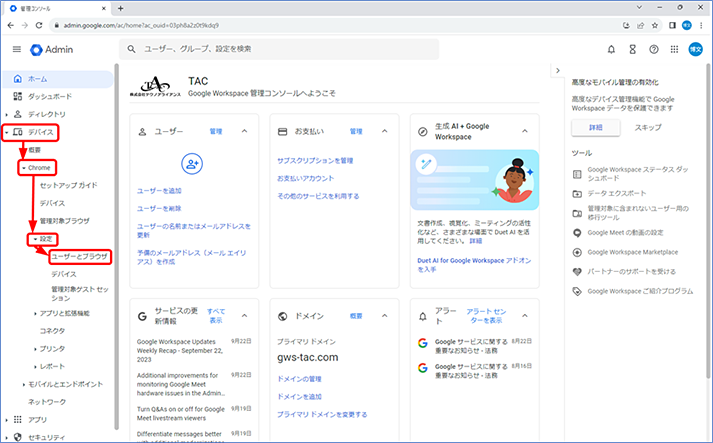Open a new browser tab
The image size is (713, 443).
[x=121, y=8]
